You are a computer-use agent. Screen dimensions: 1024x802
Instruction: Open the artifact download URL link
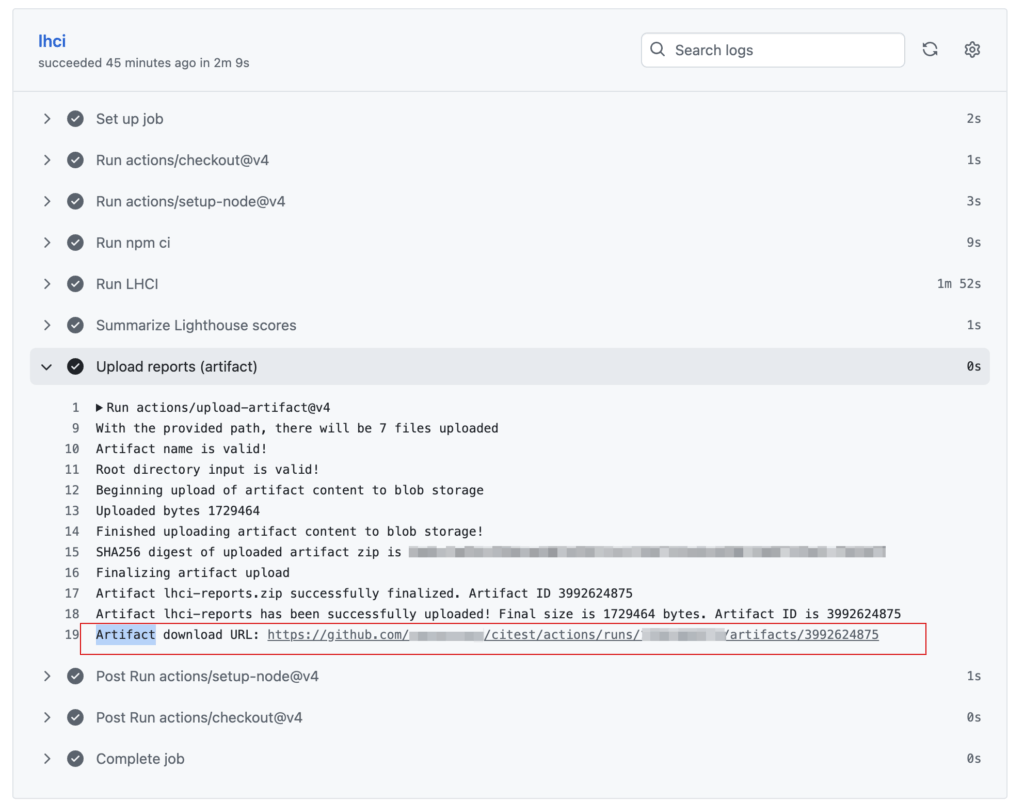click(x=572, y=635)
